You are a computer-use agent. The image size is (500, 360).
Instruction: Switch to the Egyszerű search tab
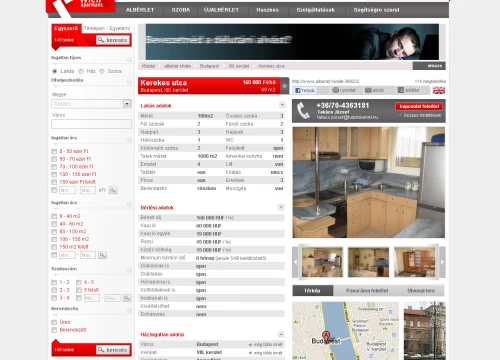click(66, 28)
